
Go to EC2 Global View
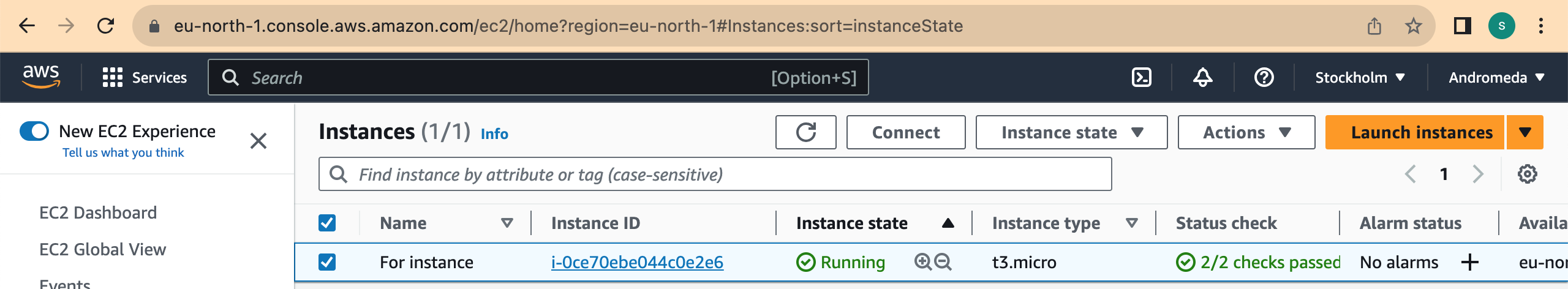[x=102, y=249]
